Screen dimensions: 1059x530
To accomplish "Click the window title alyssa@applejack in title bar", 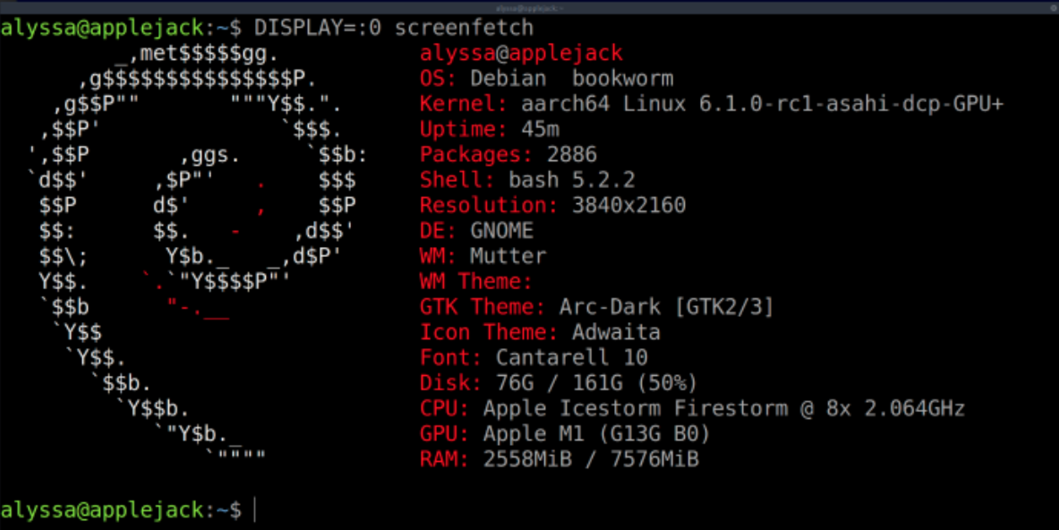I will (x=530, y=7).
